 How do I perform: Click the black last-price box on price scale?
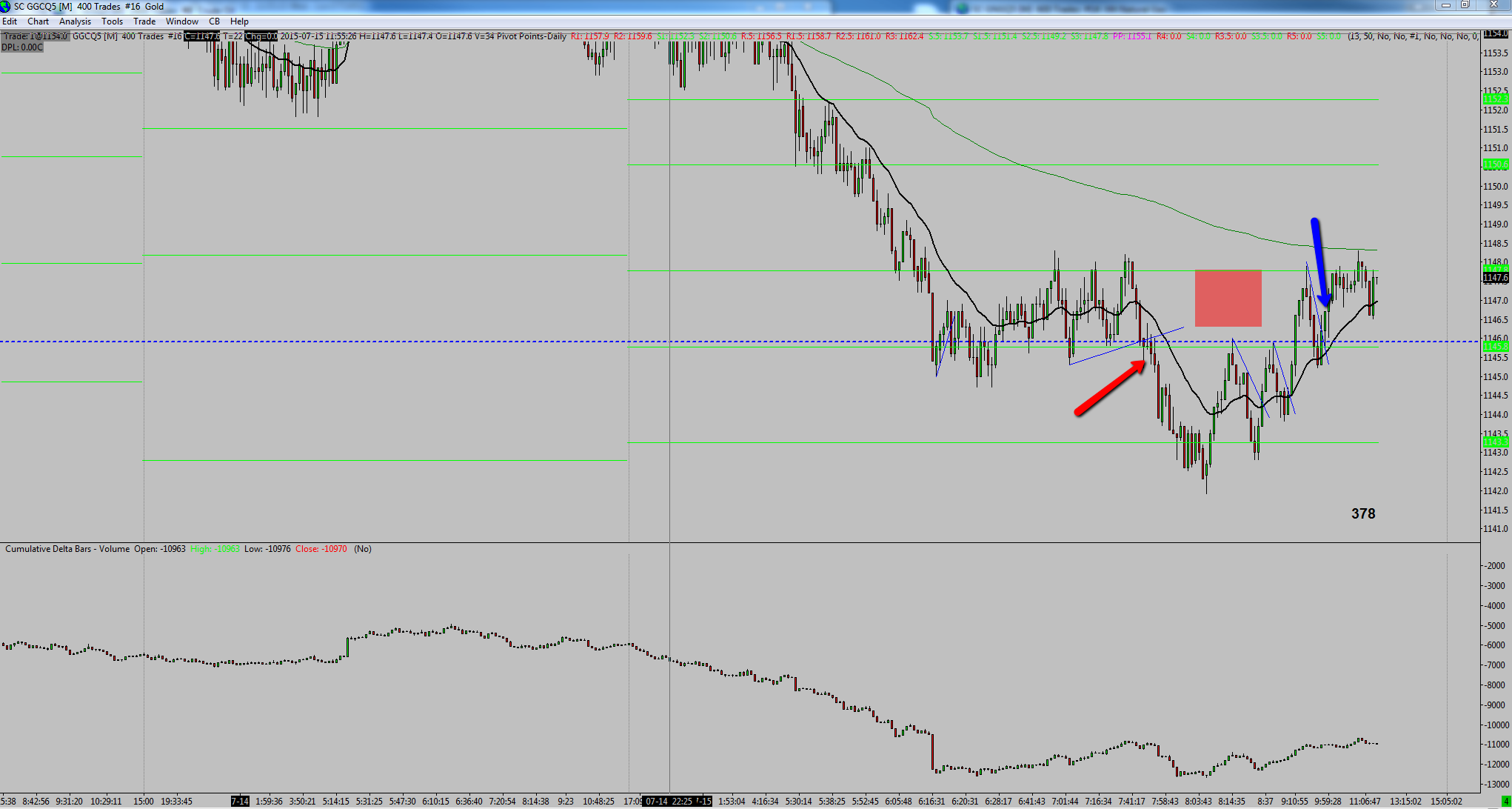[x=1496, y=278]
